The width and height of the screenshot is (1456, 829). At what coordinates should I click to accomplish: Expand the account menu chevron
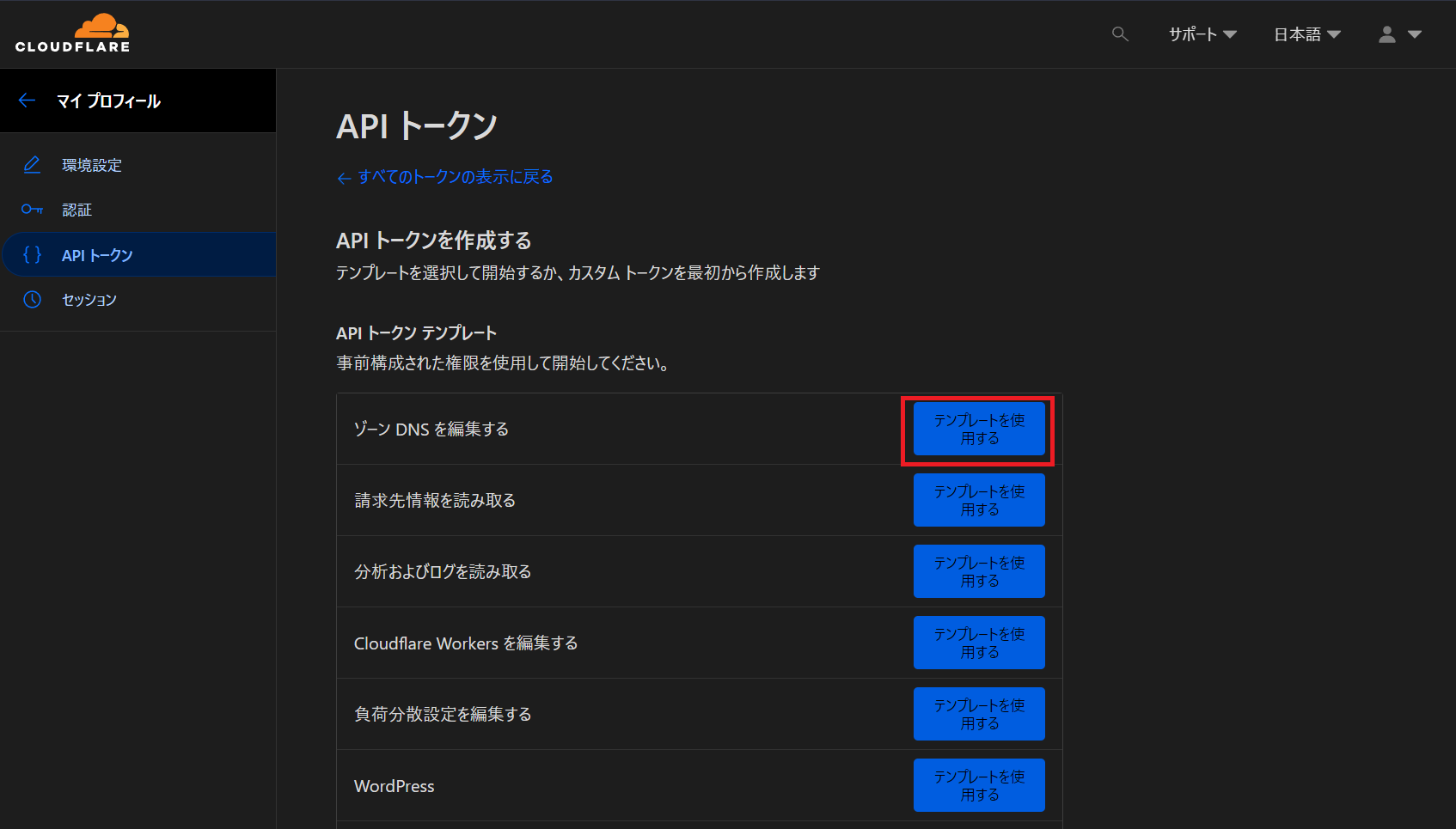pyautogui.click(x=1415, y=34)
